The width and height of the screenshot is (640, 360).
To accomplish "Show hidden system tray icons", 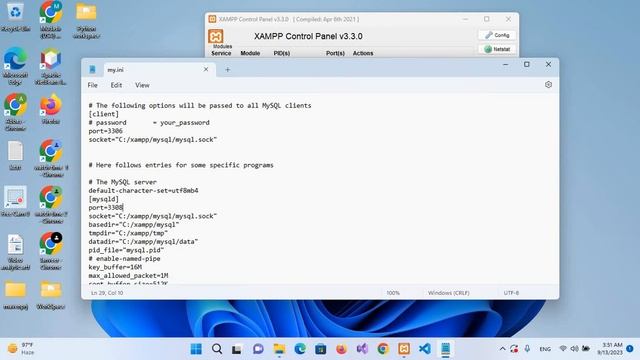I will click(x=502, y=349).
